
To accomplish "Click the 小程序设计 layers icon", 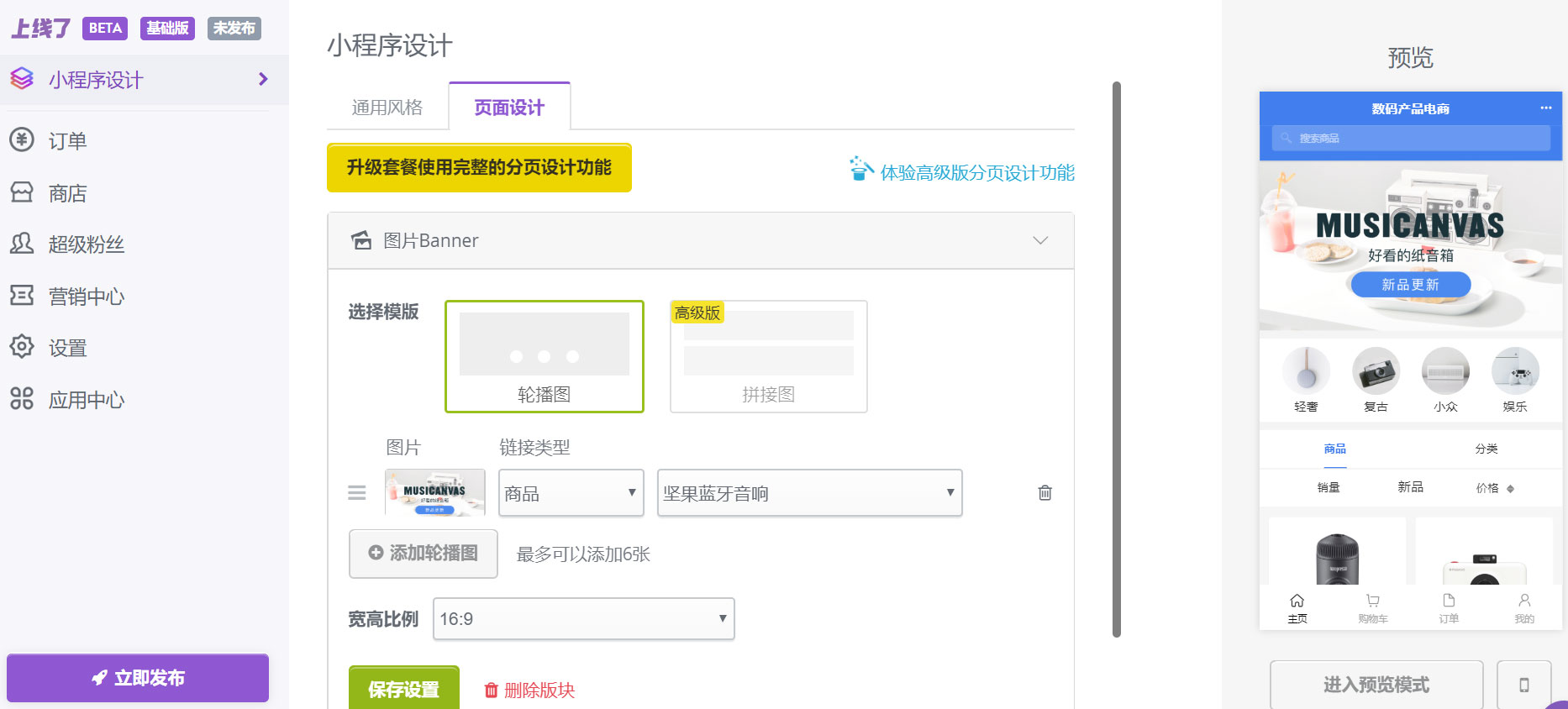I will point(22,79).
